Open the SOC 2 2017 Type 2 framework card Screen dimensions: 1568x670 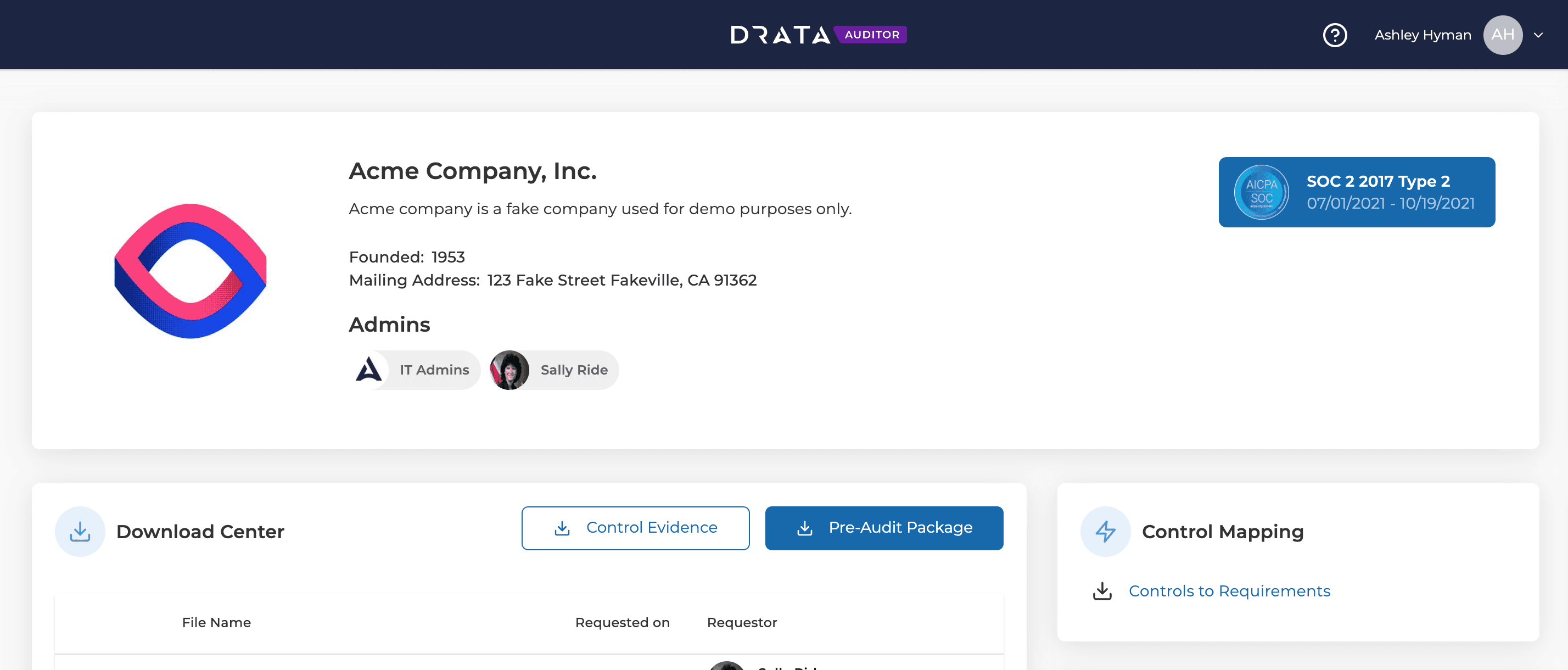(x=1356, y=192)
